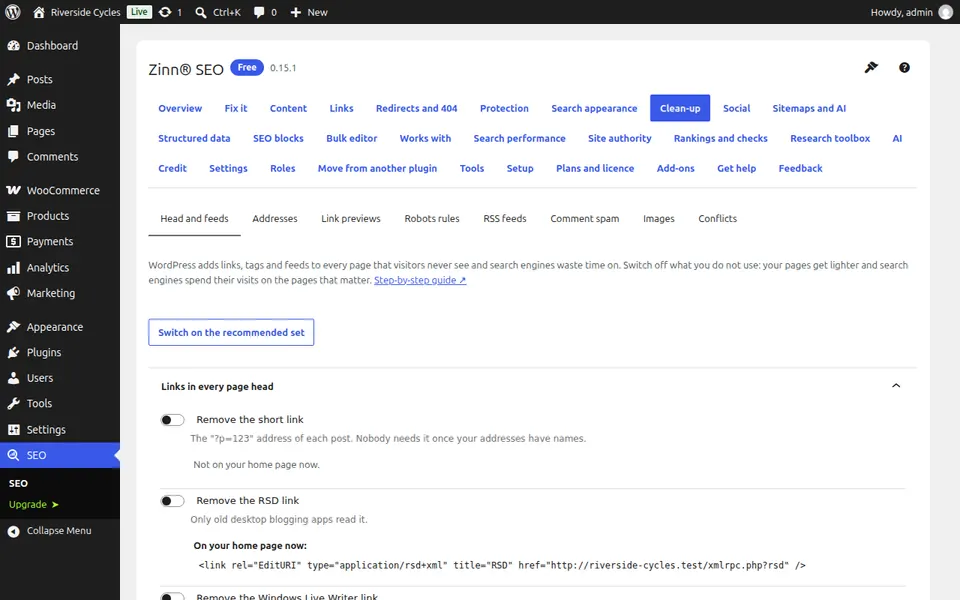
Task: Open the admin user avatar
Action: click(946, 12)
